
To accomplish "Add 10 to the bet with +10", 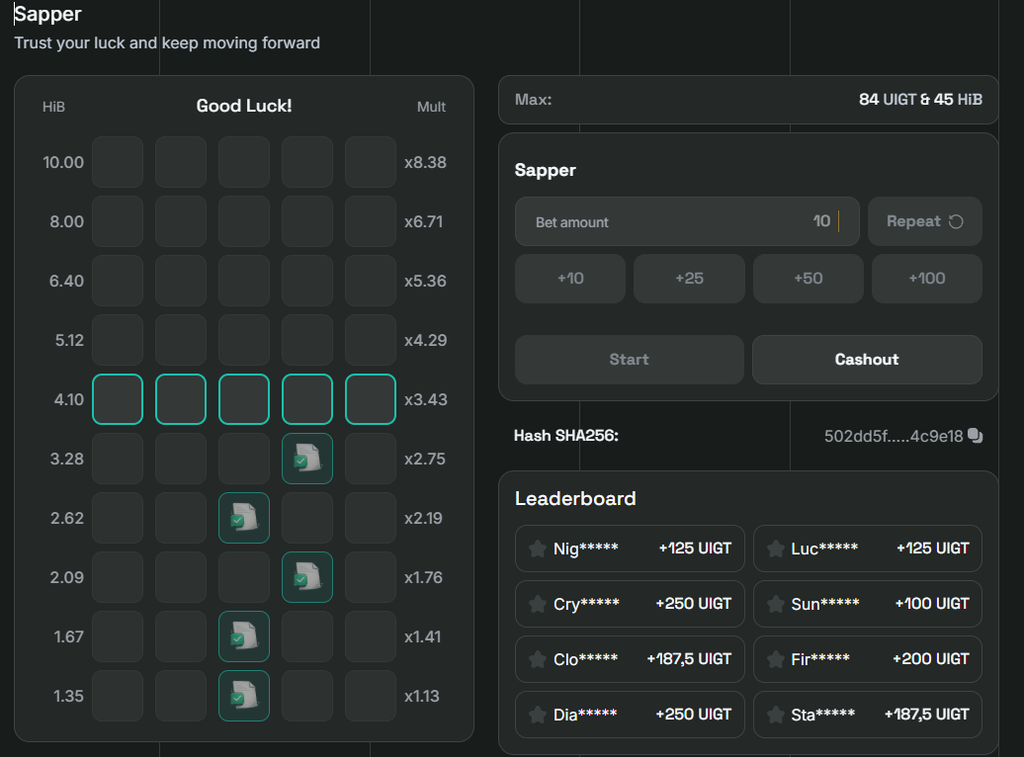I will pyautogui.click(x=570, y=278).
